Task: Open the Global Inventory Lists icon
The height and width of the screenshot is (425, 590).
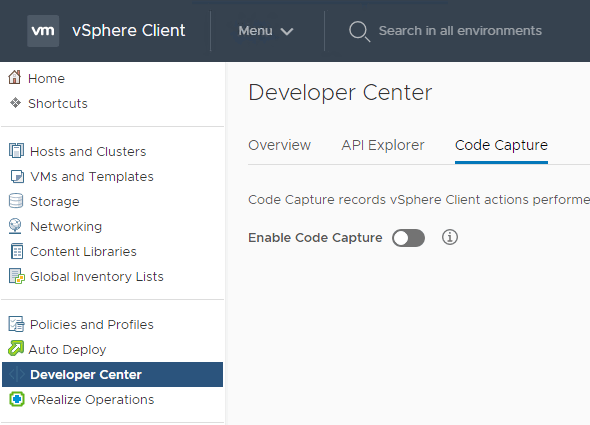Action: (17, 276)
